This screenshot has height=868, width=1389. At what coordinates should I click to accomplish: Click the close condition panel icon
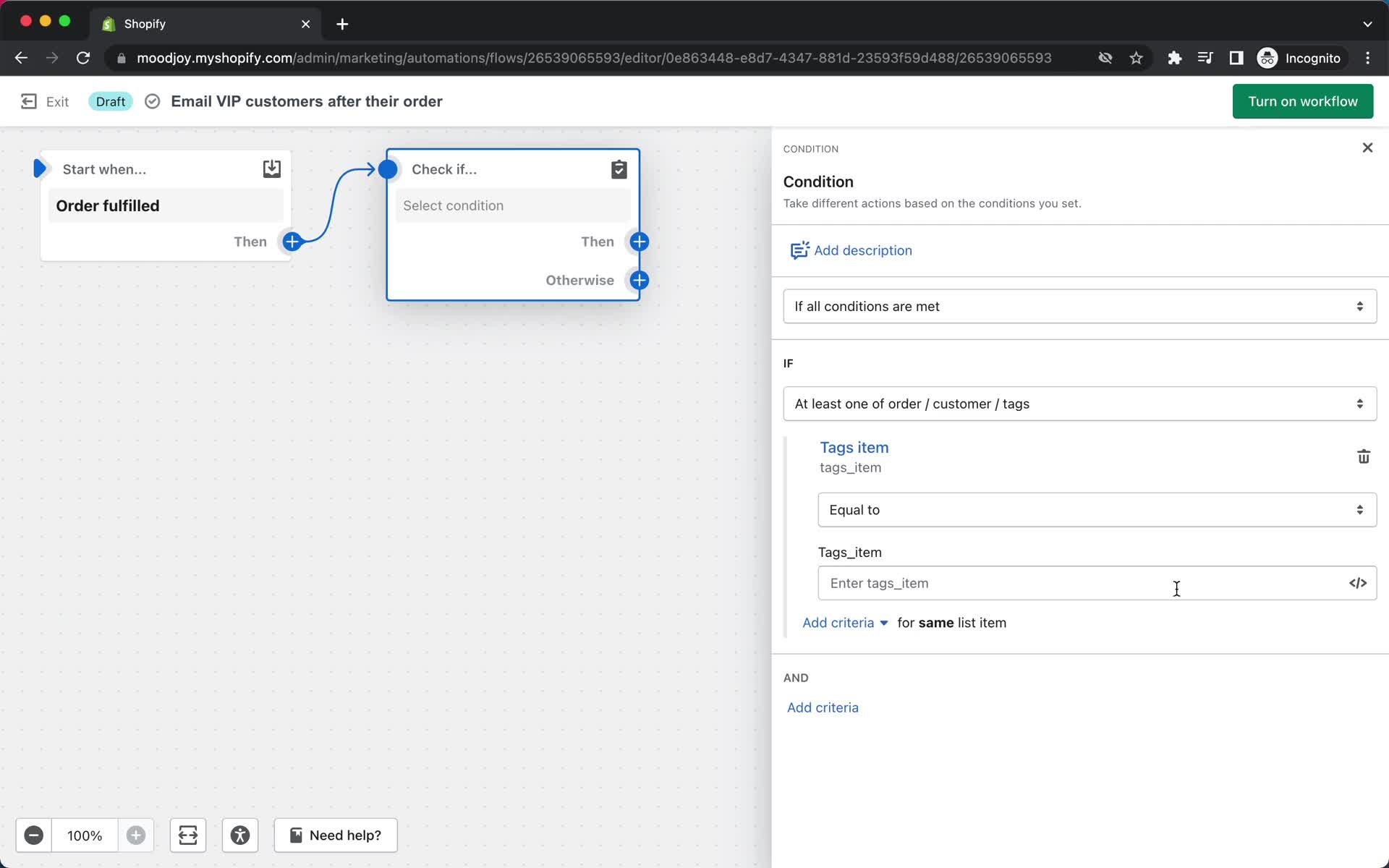tap(1367, 148)
